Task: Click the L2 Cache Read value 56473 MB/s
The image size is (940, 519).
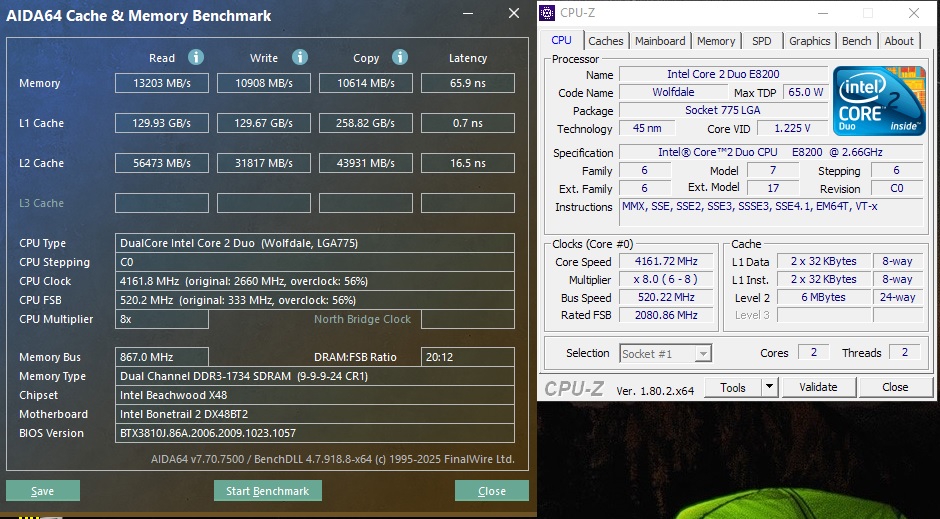Action: [x=162, y=163]
